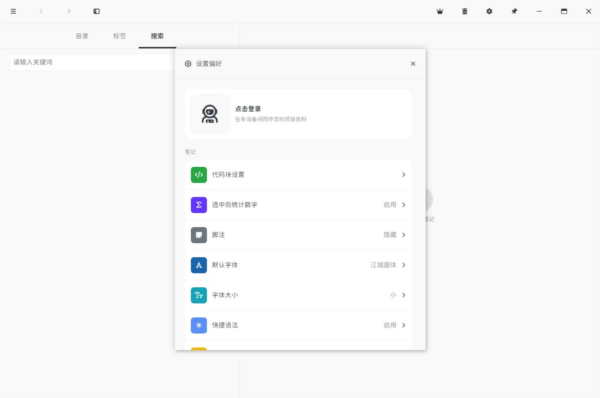Click 点击登录 to sign in
600x398 pixels.
[248, 109]
